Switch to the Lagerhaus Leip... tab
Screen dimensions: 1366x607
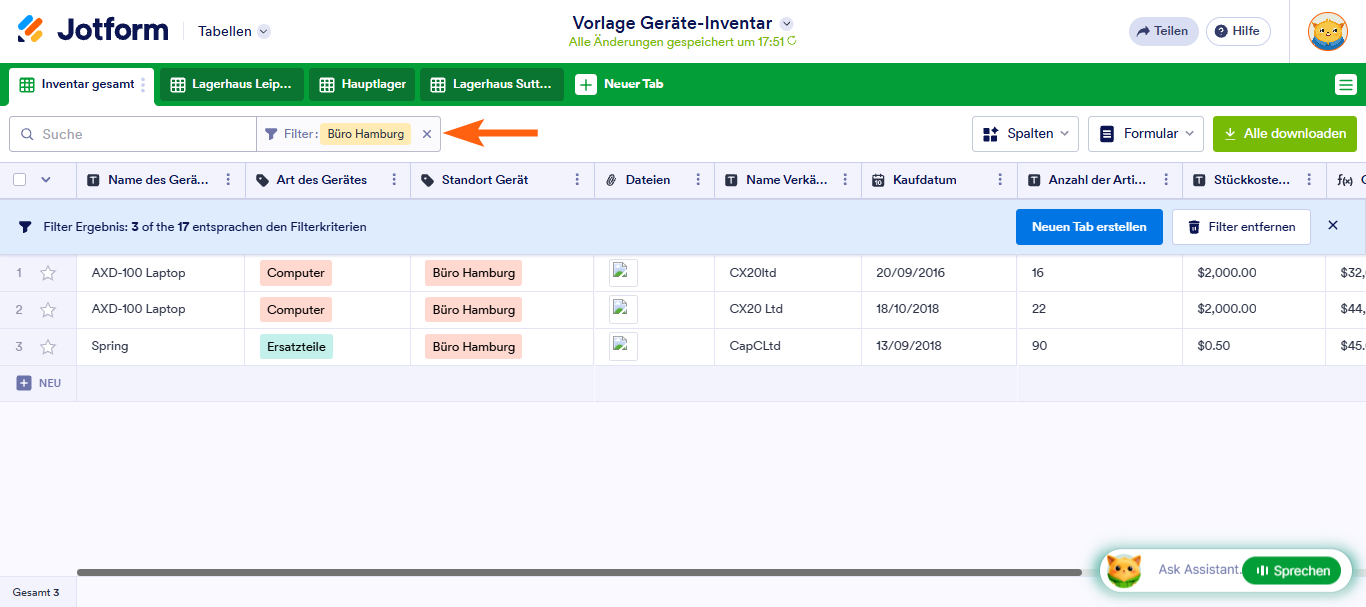click(232, 84)
